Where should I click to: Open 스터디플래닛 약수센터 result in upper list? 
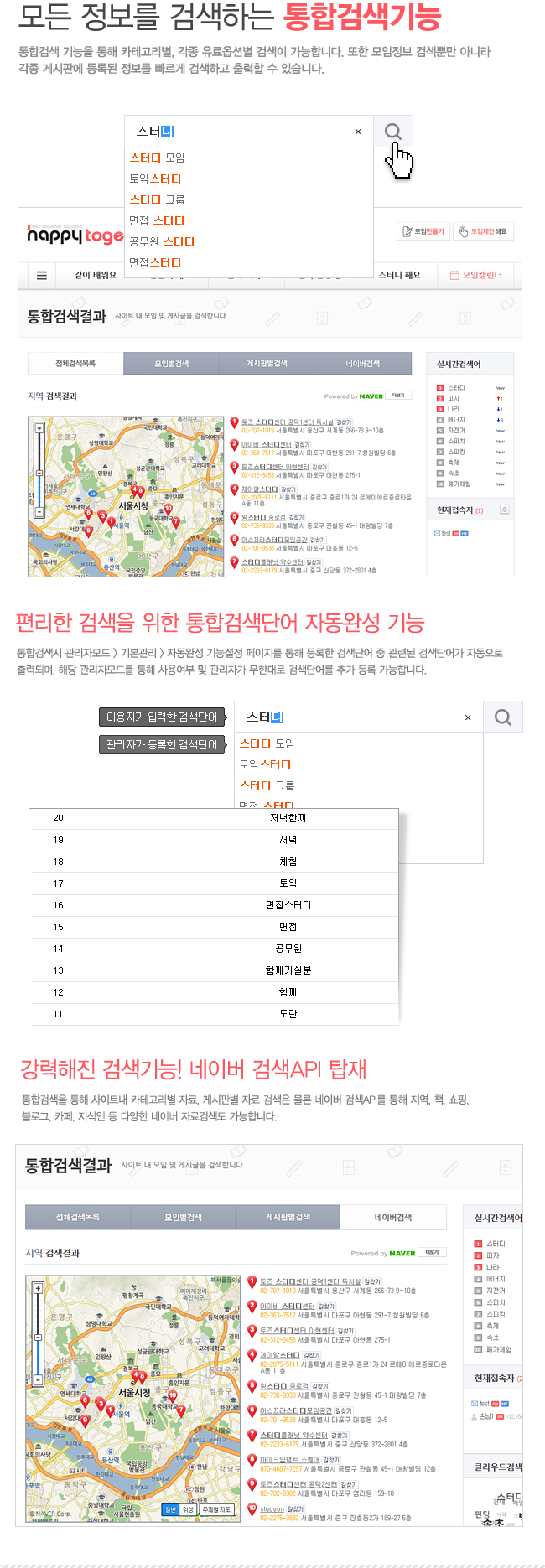(272, 562)
